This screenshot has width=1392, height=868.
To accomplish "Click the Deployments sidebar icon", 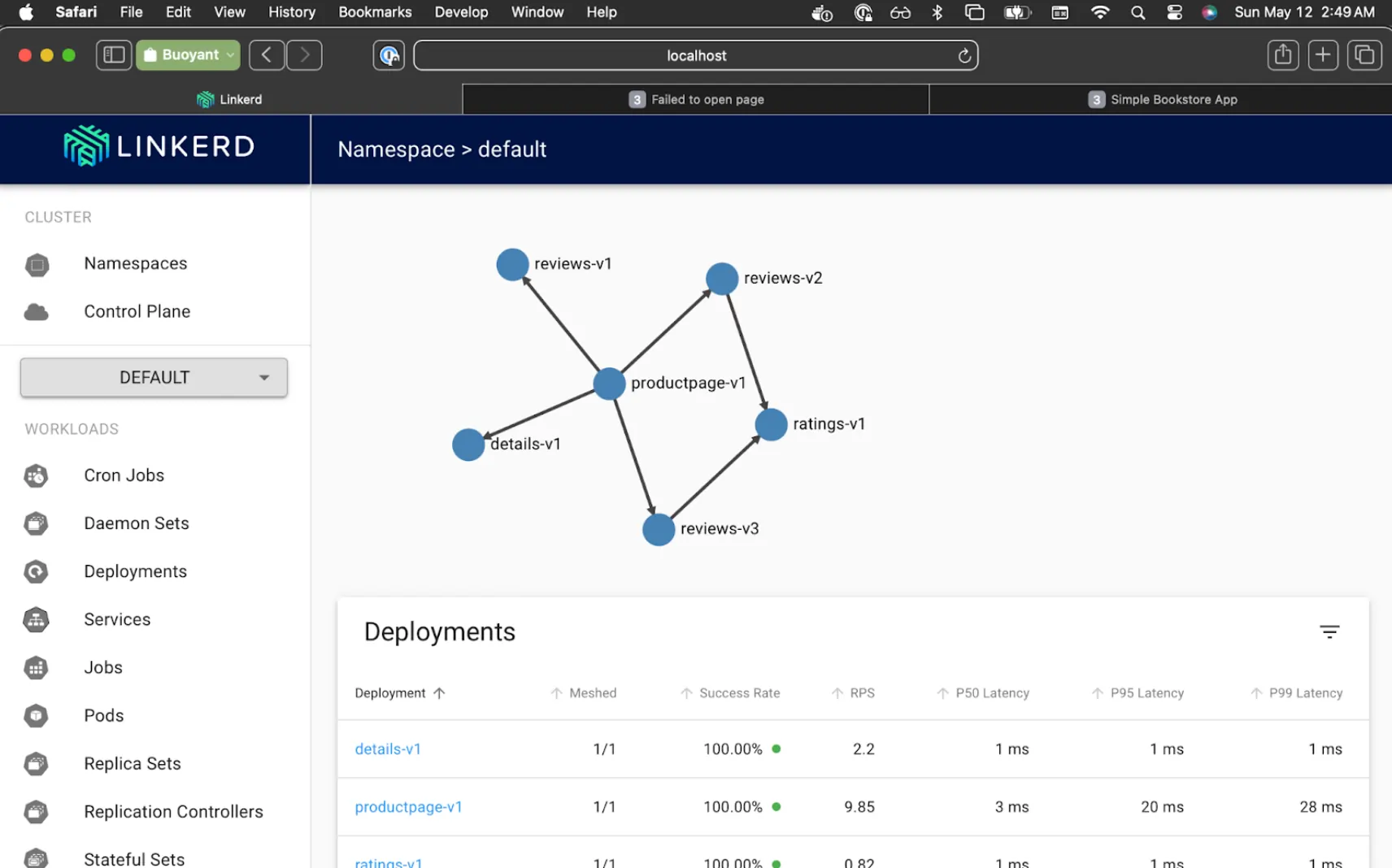I will 37,572.
